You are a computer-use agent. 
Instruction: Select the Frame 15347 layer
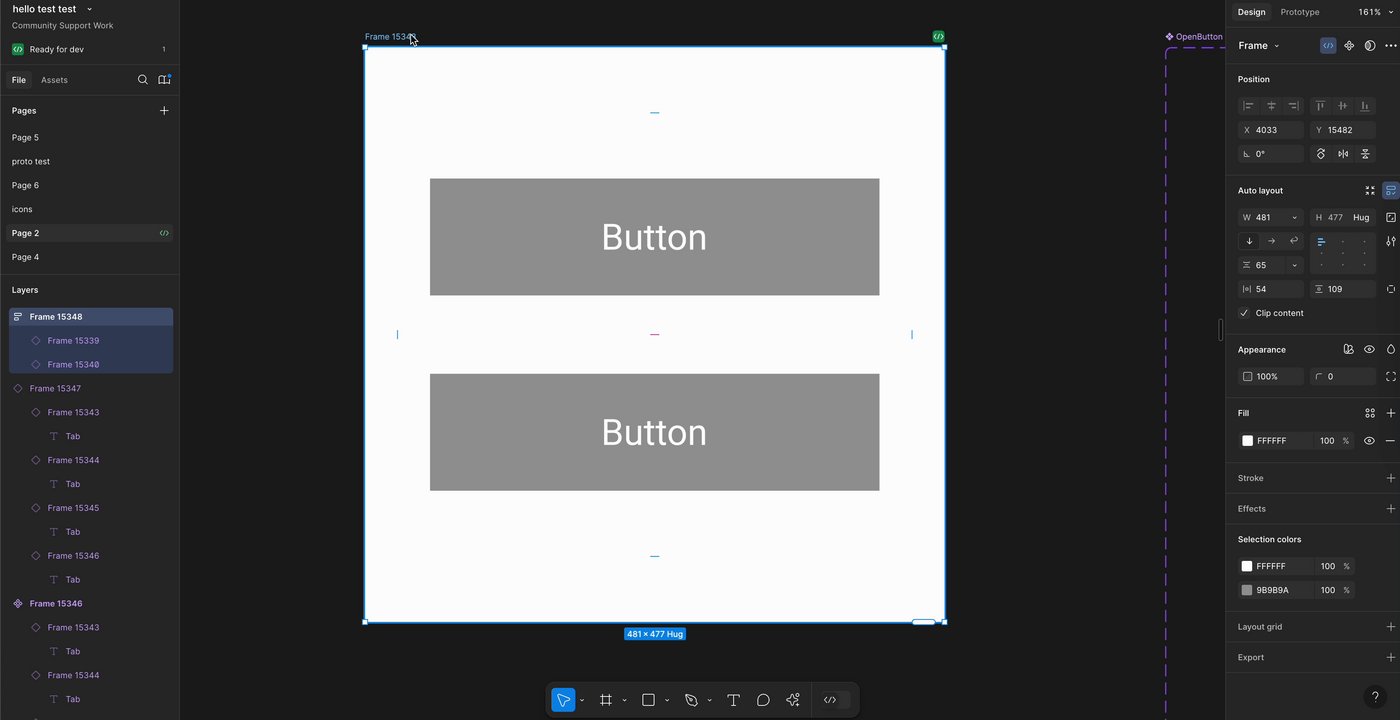(55, 388)
